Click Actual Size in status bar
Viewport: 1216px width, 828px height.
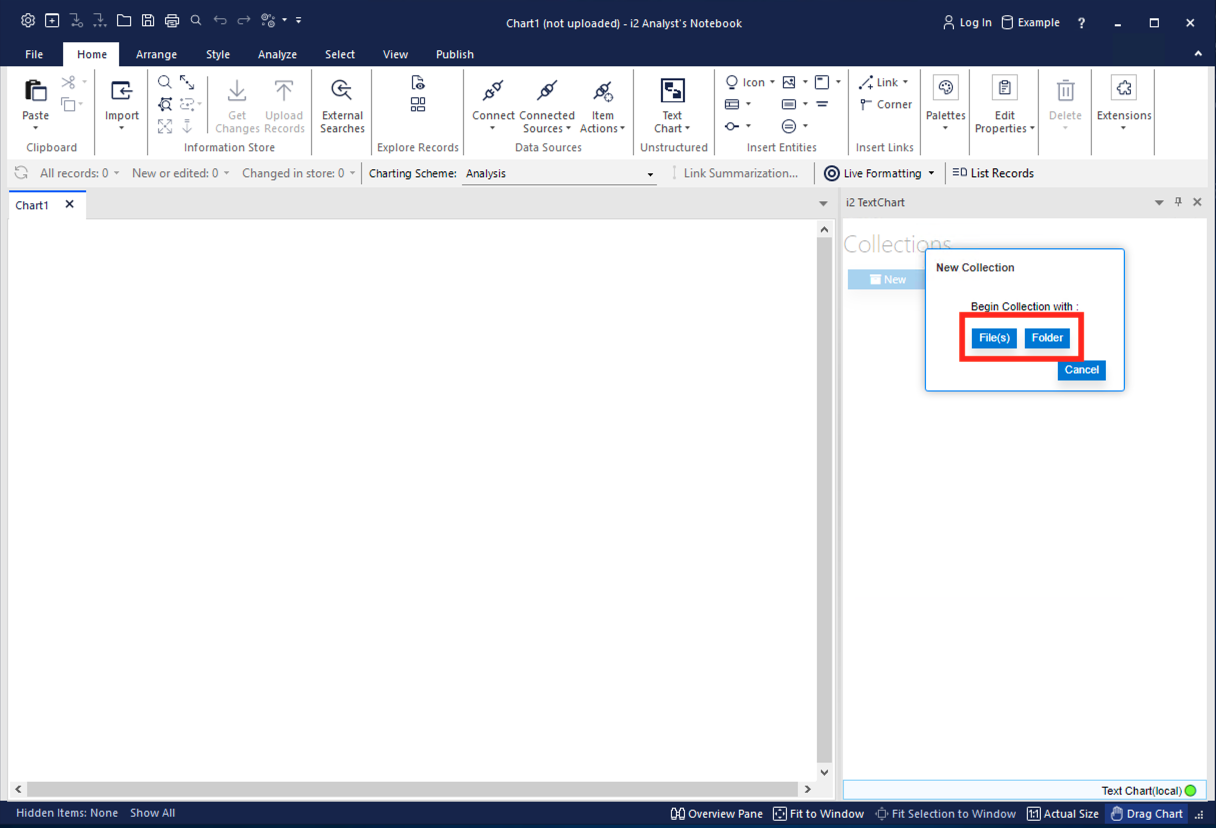1062,814
